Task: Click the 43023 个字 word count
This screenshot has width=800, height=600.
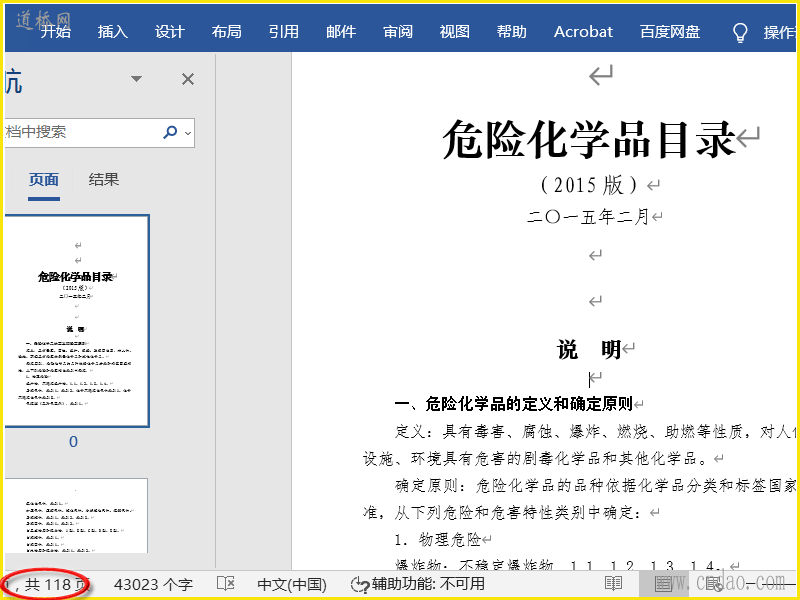Action: click(x=153, y=584)
